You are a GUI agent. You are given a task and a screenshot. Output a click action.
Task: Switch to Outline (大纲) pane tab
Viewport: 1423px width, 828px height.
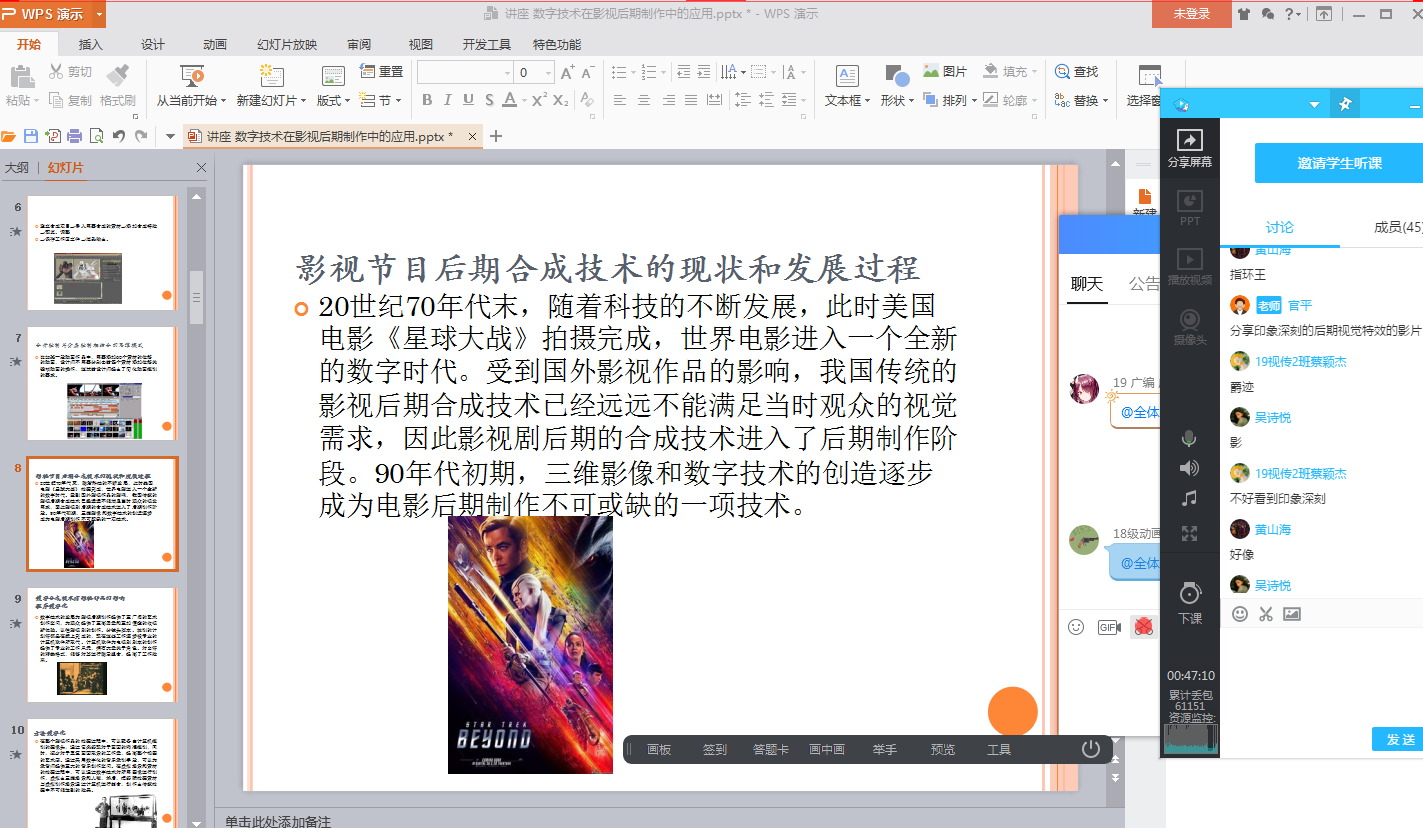[16, 167]
